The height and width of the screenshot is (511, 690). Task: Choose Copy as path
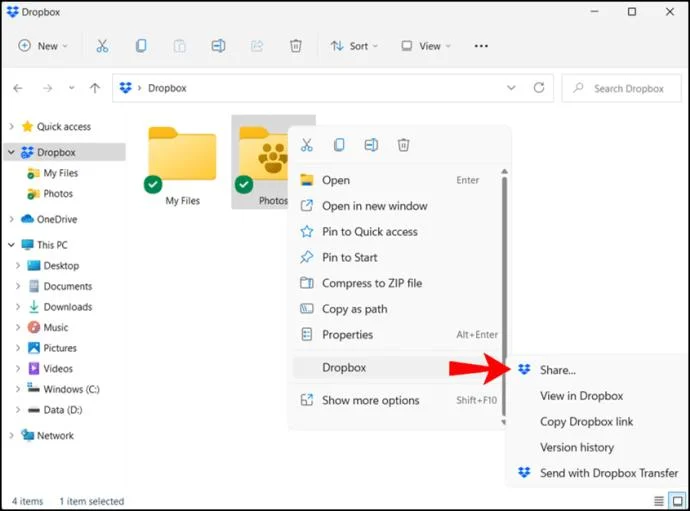tap(397, 309)
